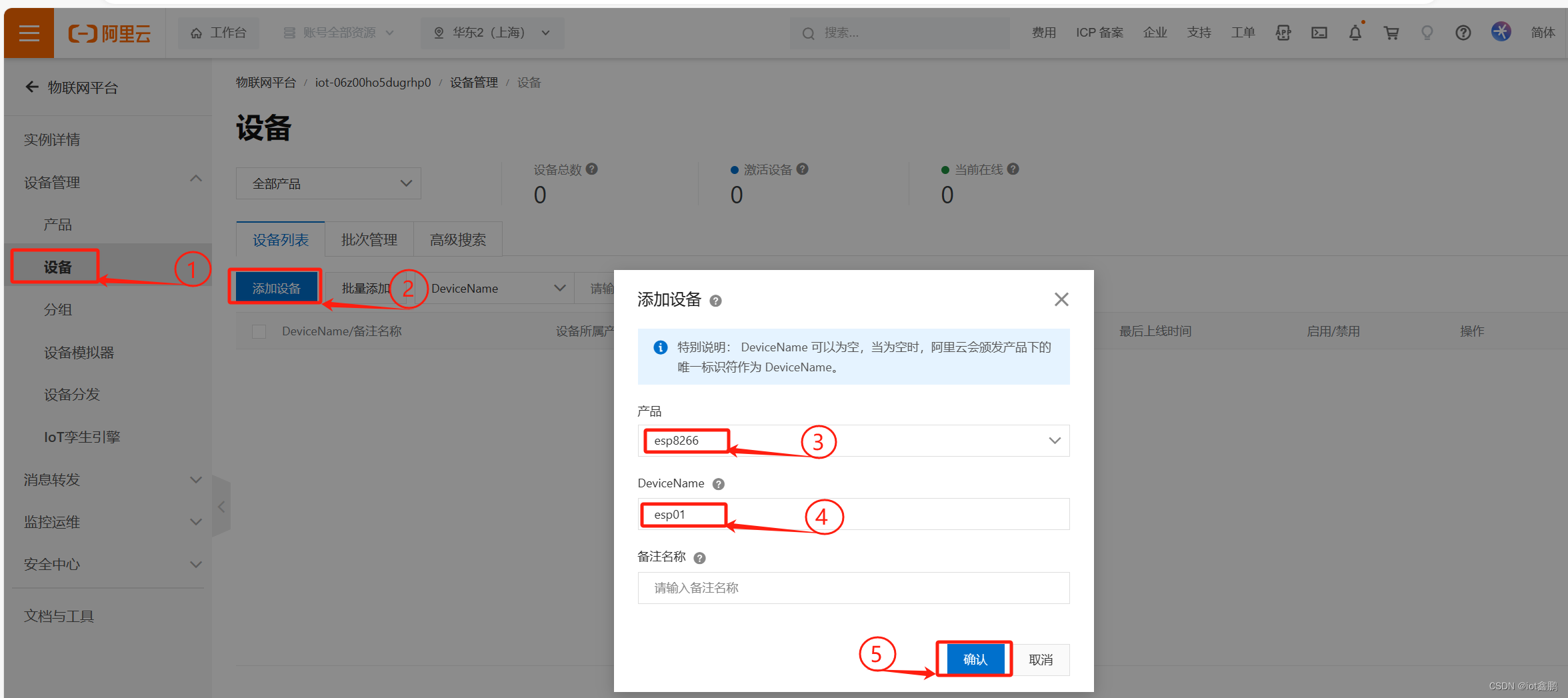
Task: Click the 备注名称 input field
Action: pos(853,588)
